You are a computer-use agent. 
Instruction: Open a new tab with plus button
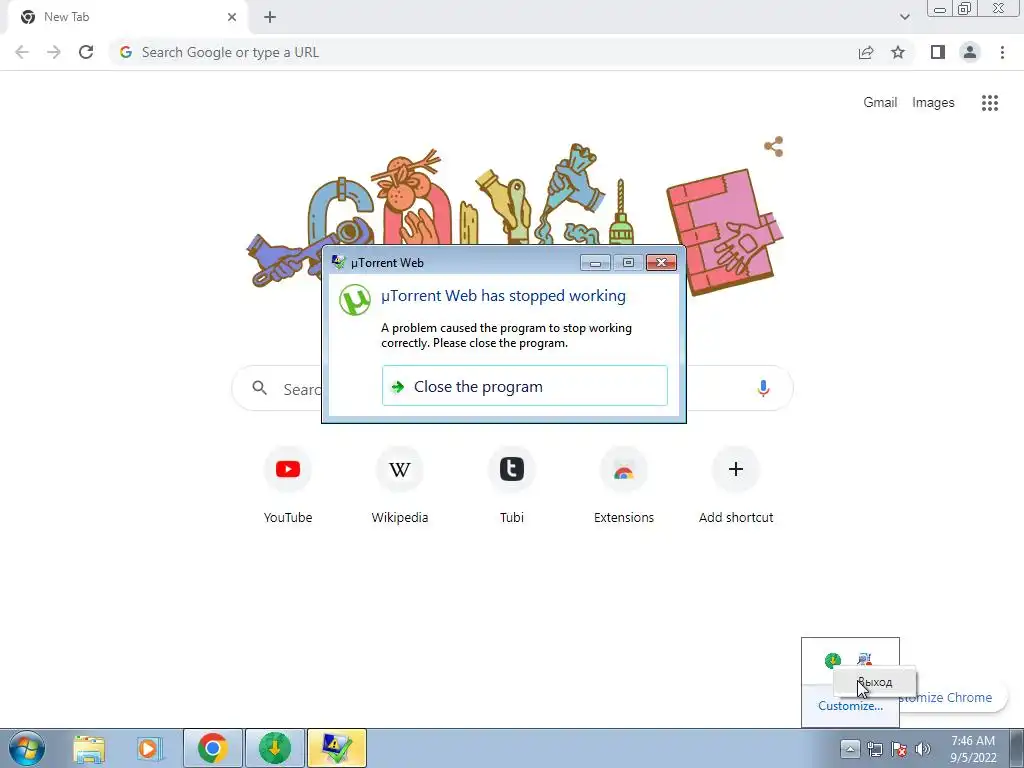coord(270,18)
